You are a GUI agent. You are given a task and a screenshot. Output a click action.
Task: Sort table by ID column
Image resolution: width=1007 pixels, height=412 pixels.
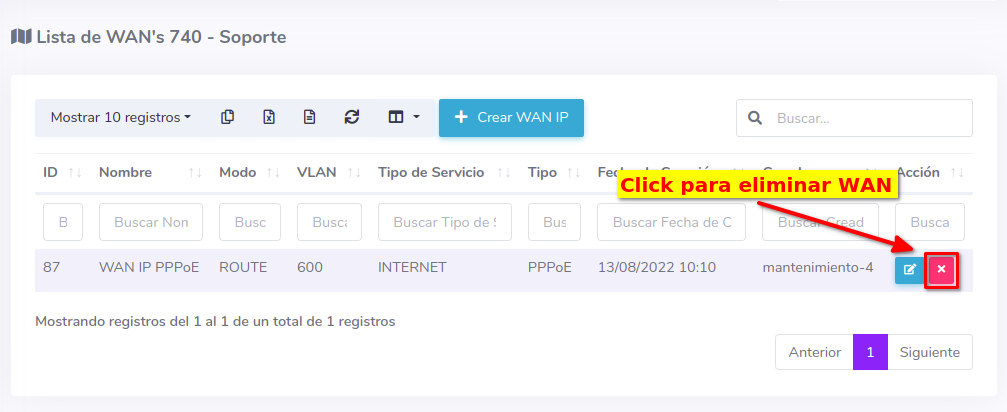(x=62, y=172)
